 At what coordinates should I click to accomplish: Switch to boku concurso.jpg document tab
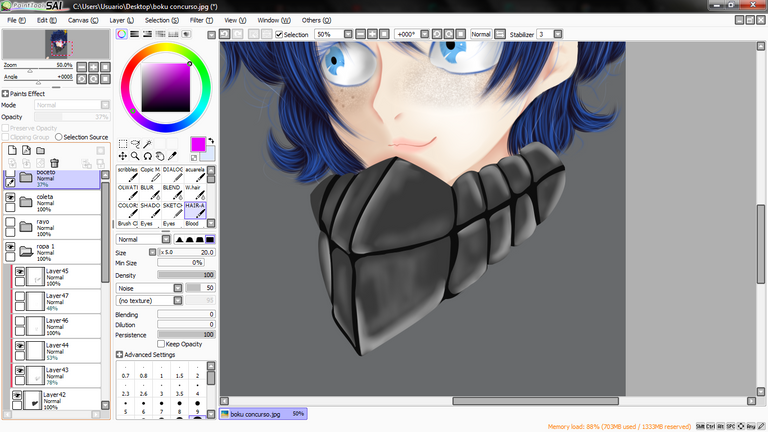click(x=263, y=414)
